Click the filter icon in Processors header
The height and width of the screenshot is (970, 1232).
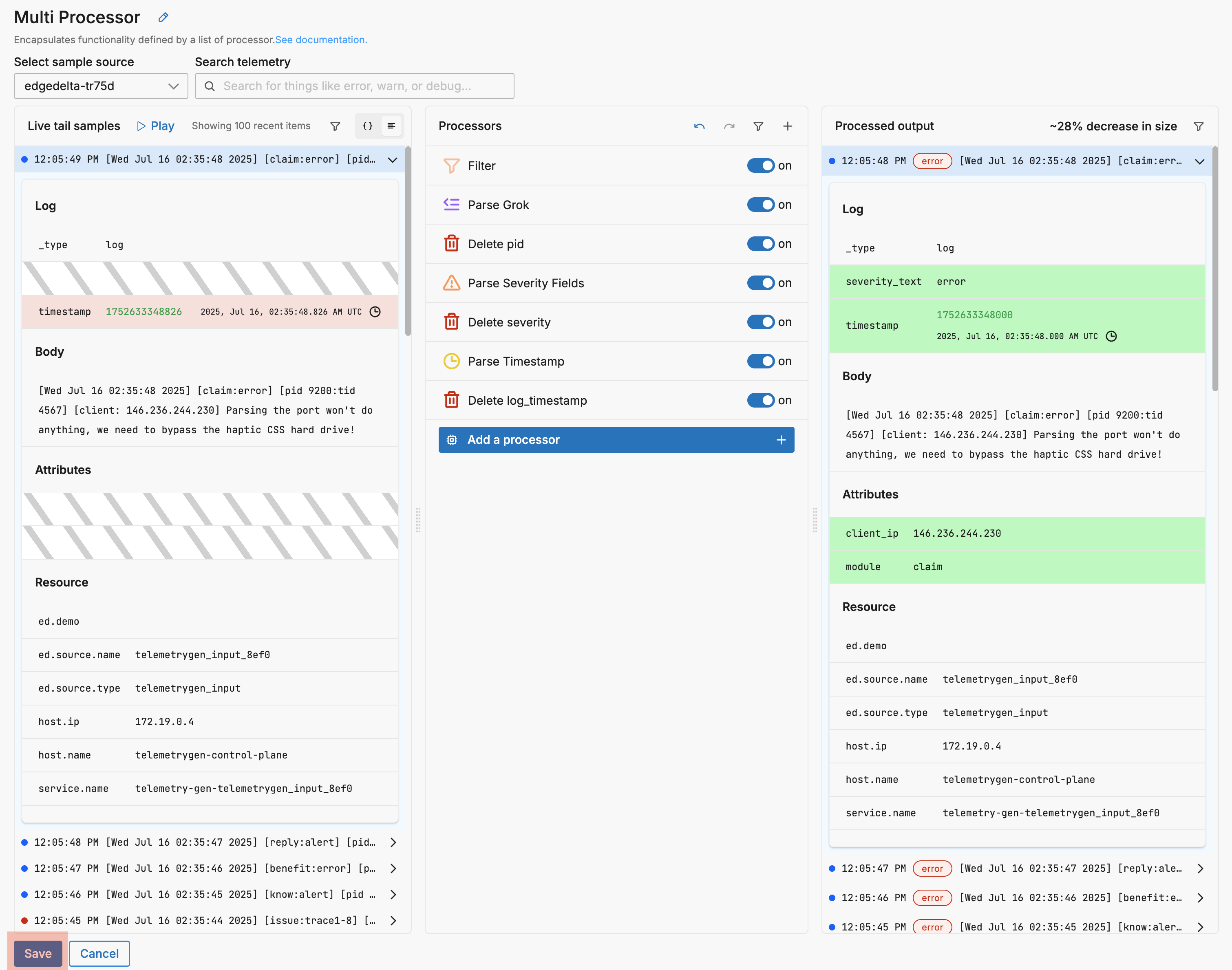[x=758, y=126]
